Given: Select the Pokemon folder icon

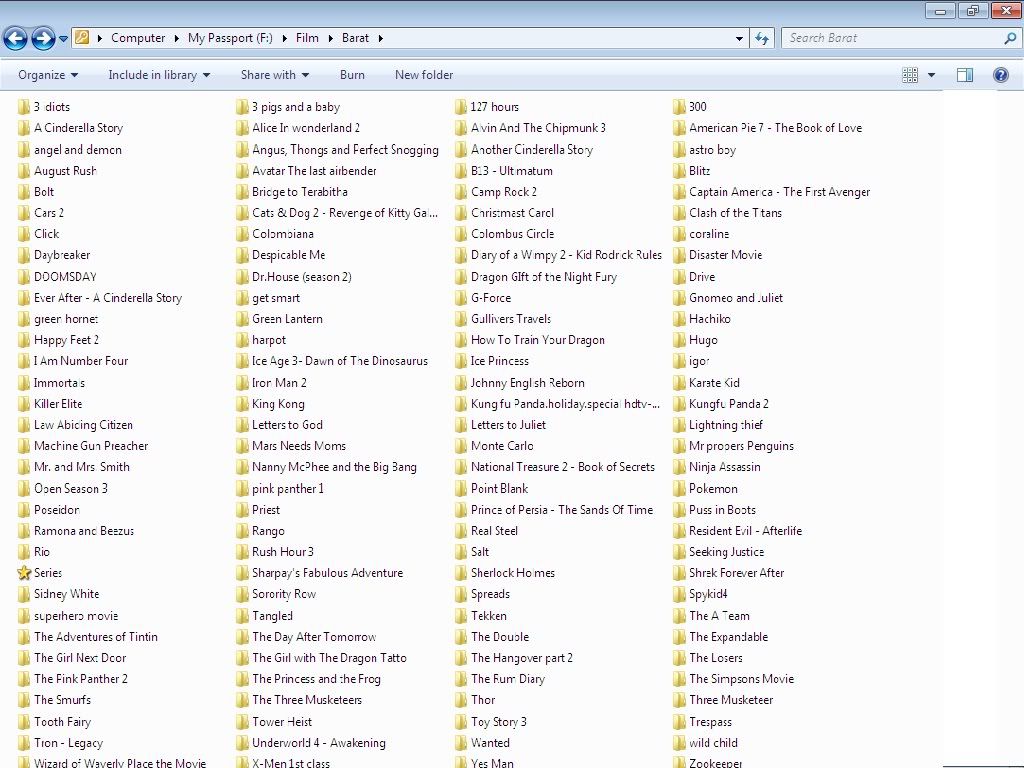Looking at the screenshot, I should (x=679, y=488).
